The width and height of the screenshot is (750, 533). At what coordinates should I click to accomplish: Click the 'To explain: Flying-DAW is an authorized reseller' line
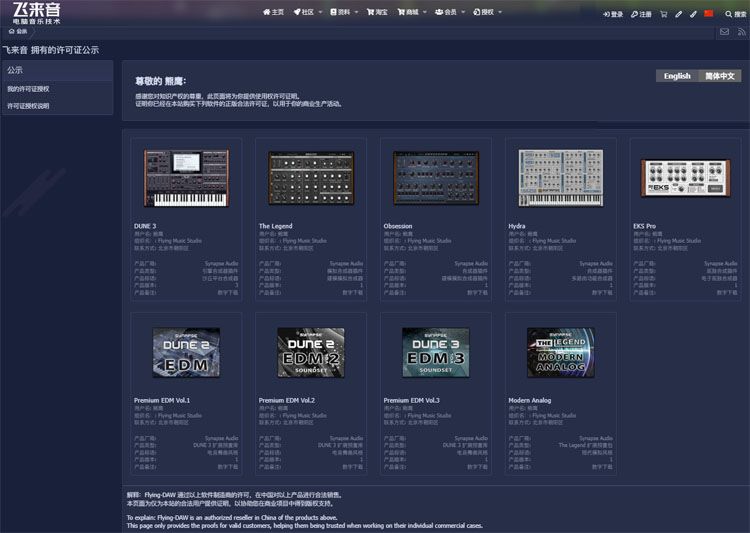[x=232, y=517]
